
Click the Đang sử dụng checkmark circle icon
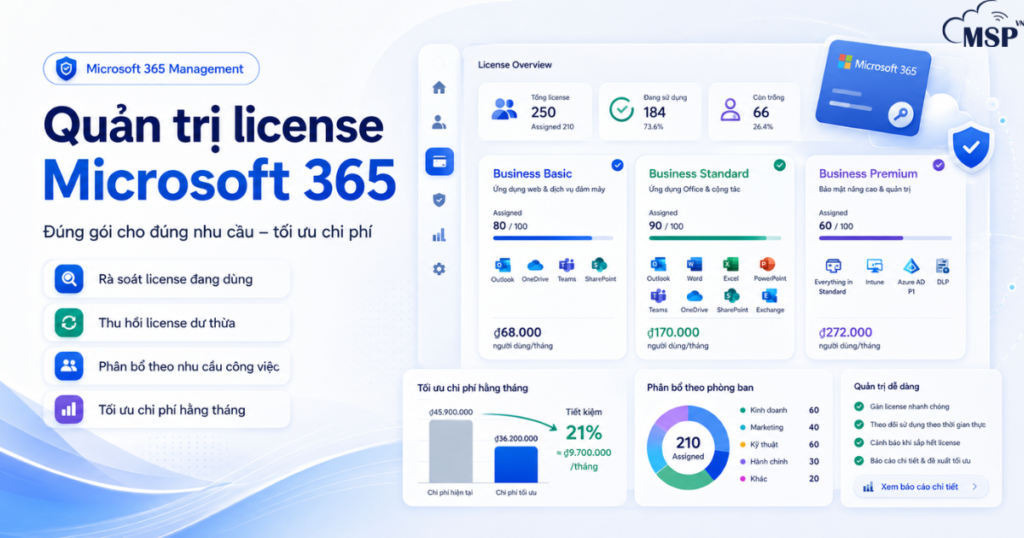[x=621, y=110]
